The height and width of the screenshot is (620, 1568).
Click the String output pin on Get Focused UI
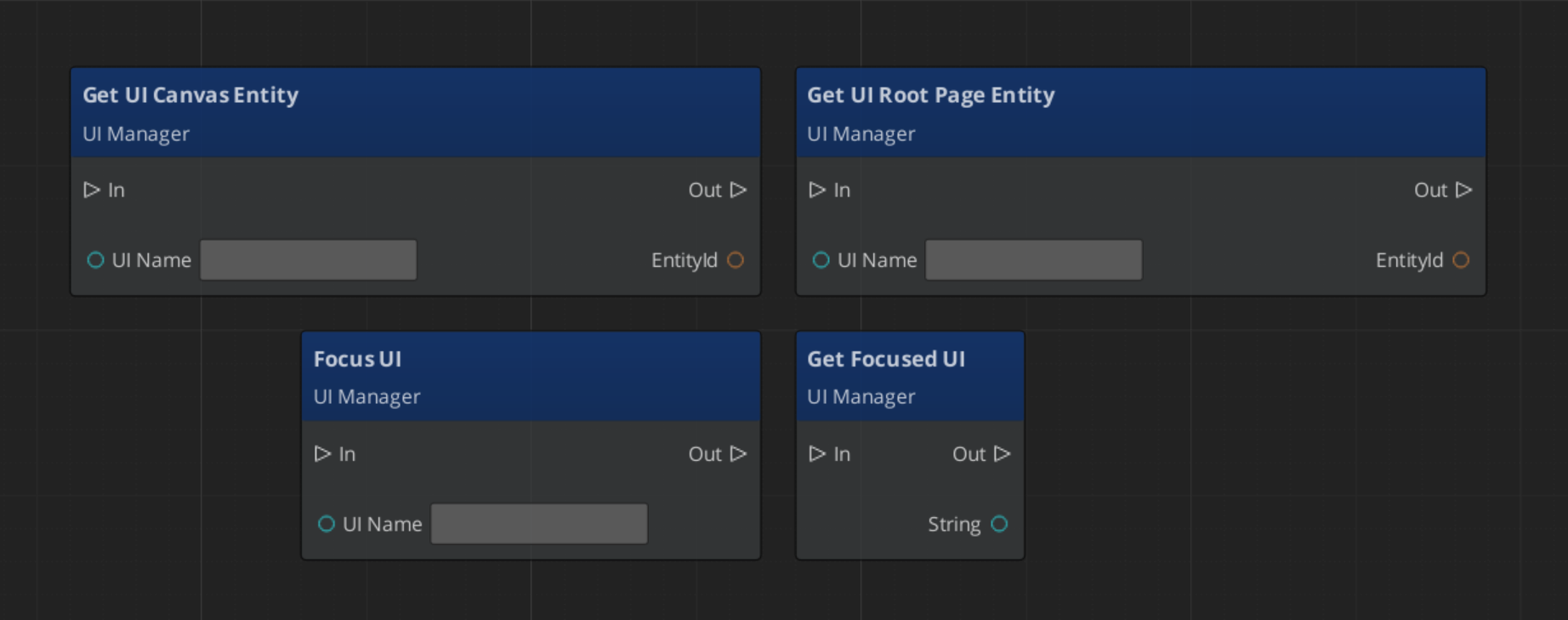coord(999,524)
